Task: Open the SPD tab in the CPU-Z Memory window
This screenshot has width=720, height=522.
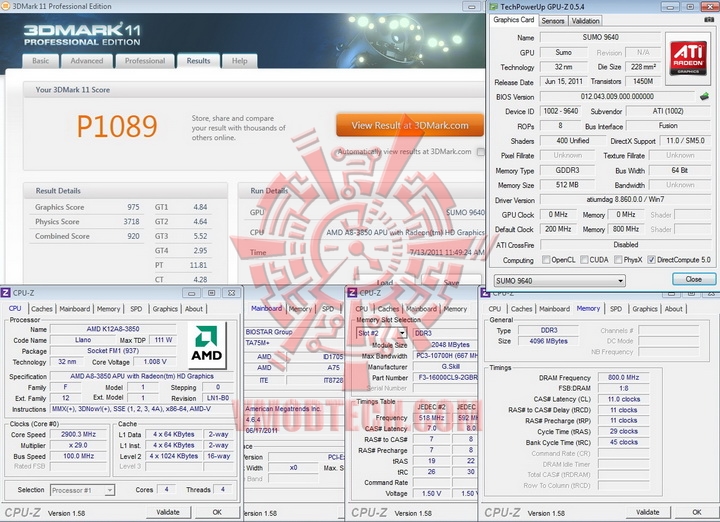Action: coord(616,309)
